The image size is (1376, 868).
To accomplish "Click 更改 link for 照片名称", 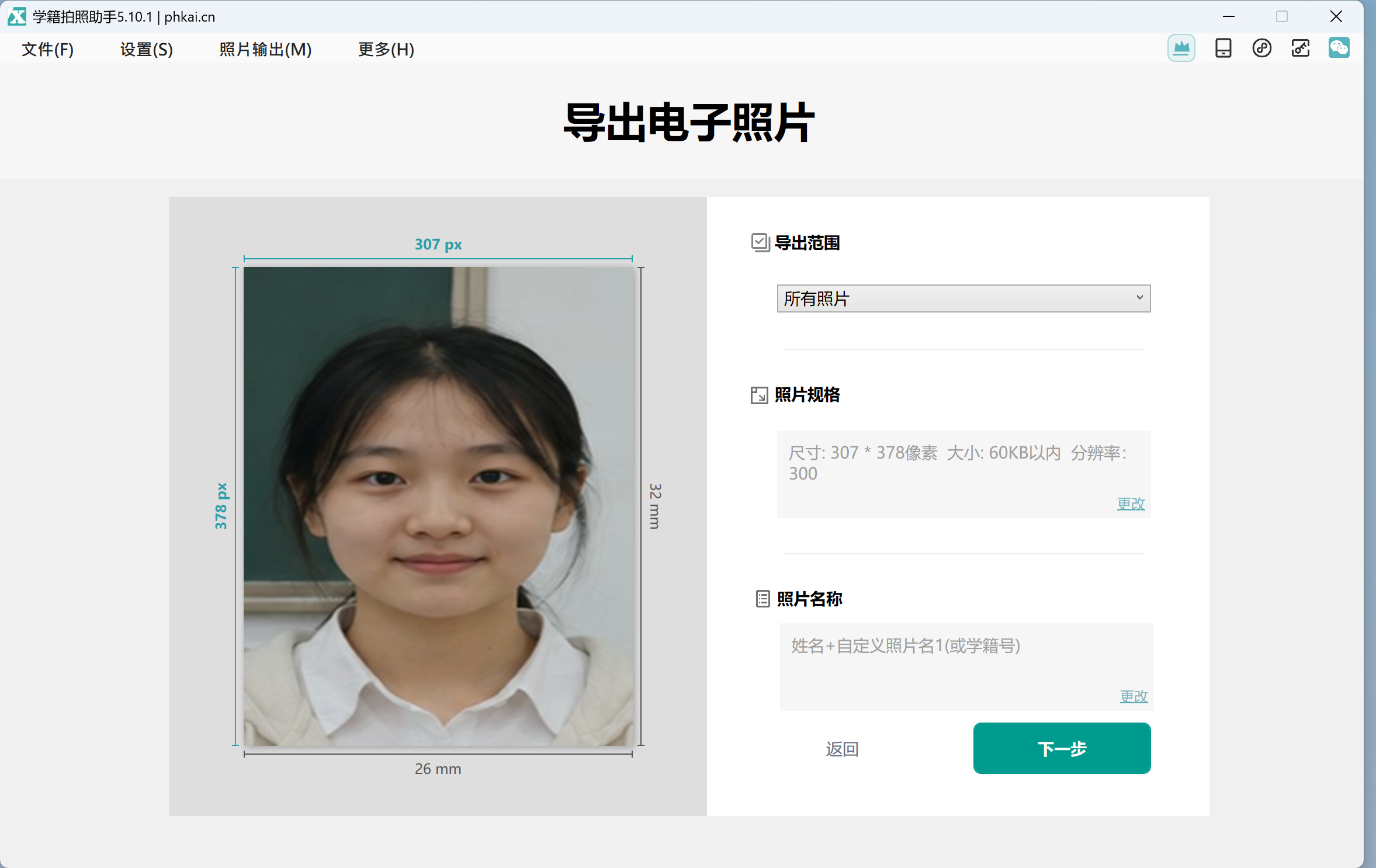I will [1134, 696].
